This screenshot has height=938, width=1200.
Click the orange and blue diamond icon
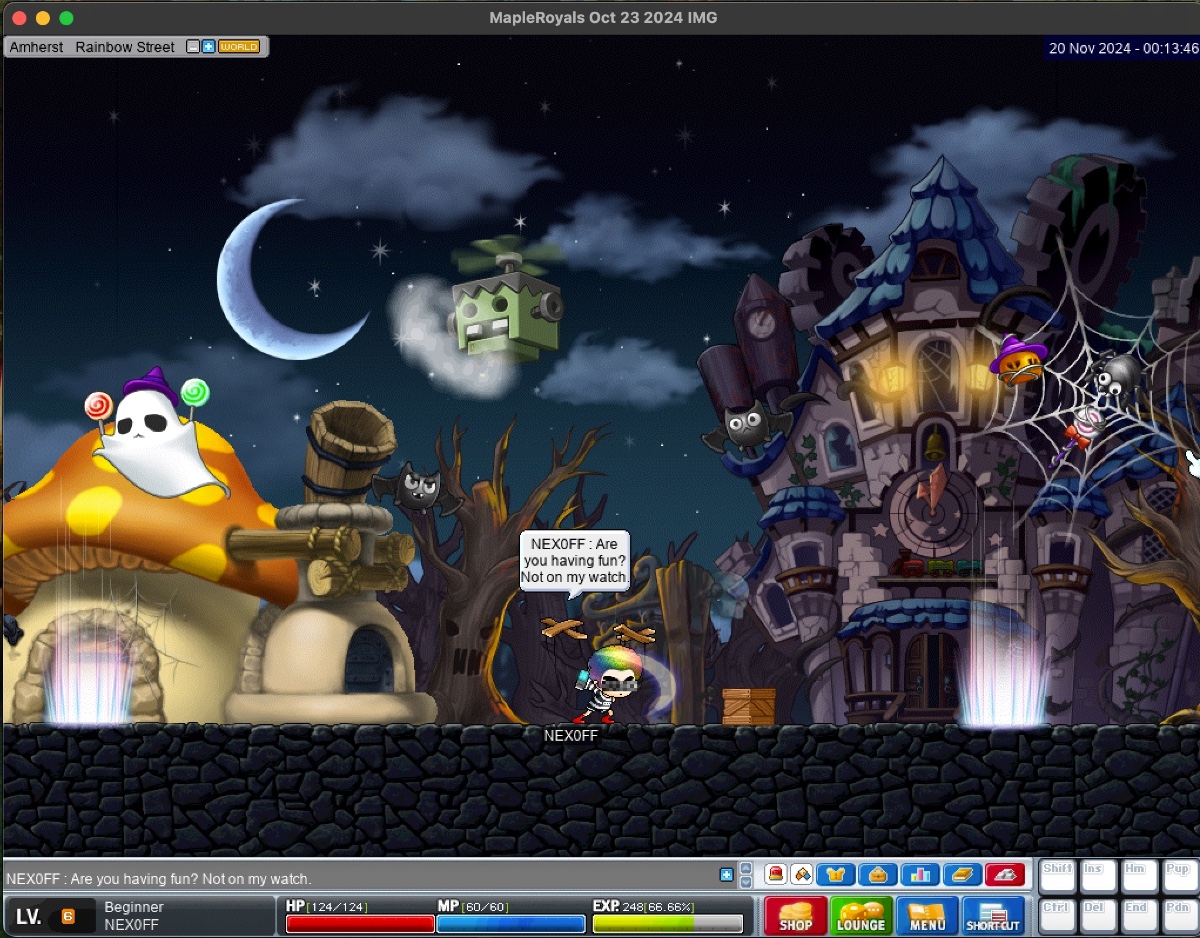pyautogui.click(x=801, y=875)
